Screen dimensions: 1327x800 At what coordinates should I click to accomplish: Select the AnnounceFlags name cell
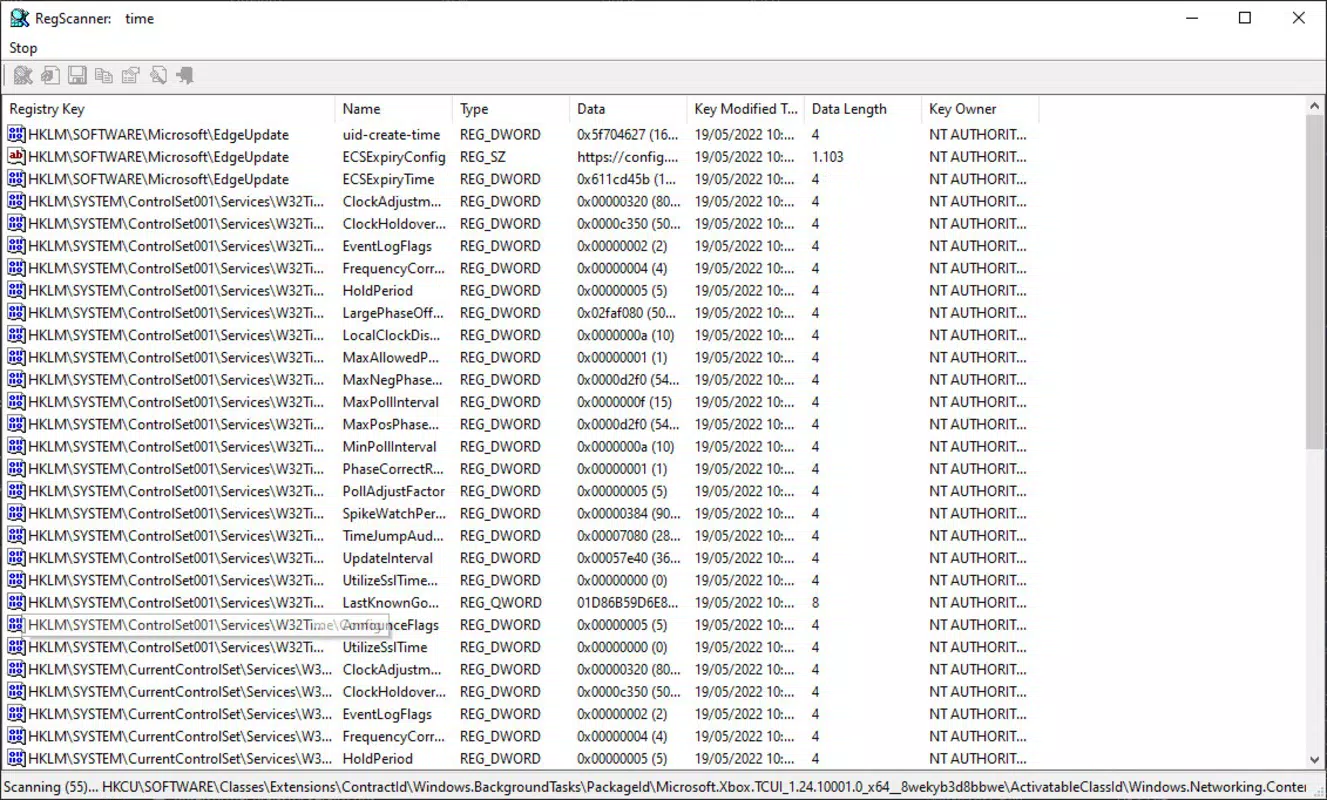[x=390, y=625]
